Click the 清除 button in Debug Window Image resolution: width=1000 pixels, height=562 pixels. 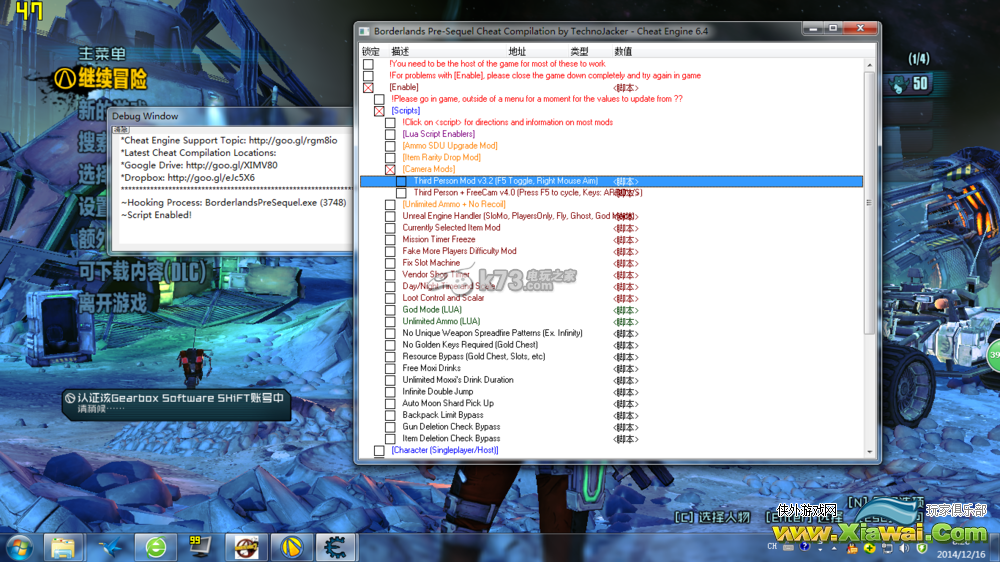(121, 129)
